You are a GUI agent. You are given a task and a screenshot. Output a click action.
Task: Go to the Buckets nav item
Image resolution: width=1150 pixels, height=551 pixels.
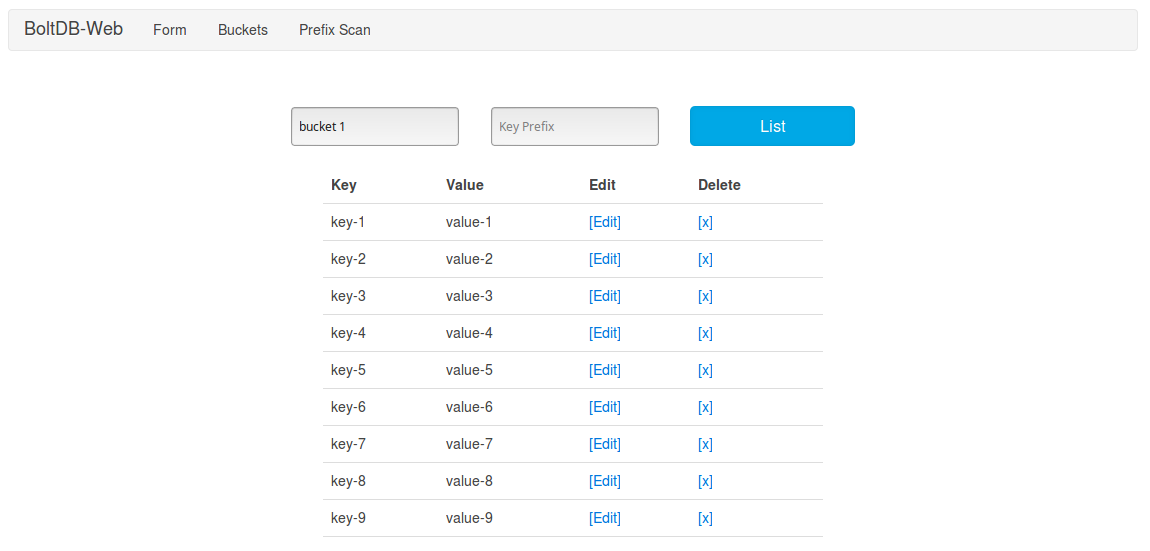click(243, 30)
